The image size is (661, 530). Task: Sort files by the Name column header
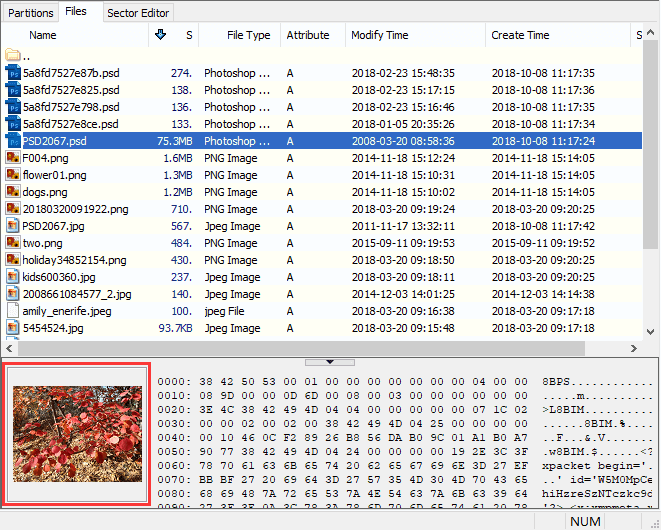point(43,35)
